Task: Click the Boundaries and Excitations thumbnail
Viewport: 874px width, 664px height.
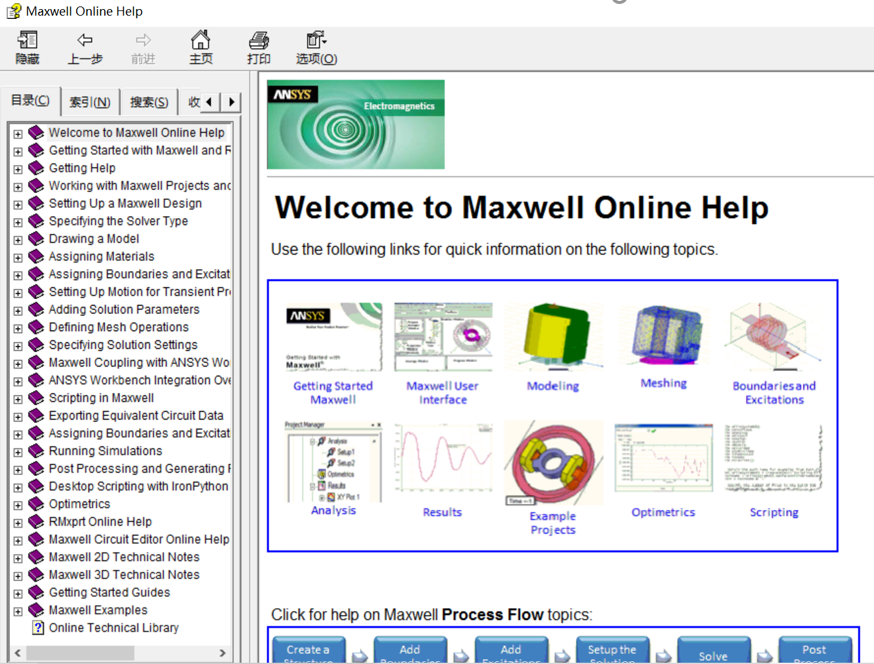Action: coord(774,337)
